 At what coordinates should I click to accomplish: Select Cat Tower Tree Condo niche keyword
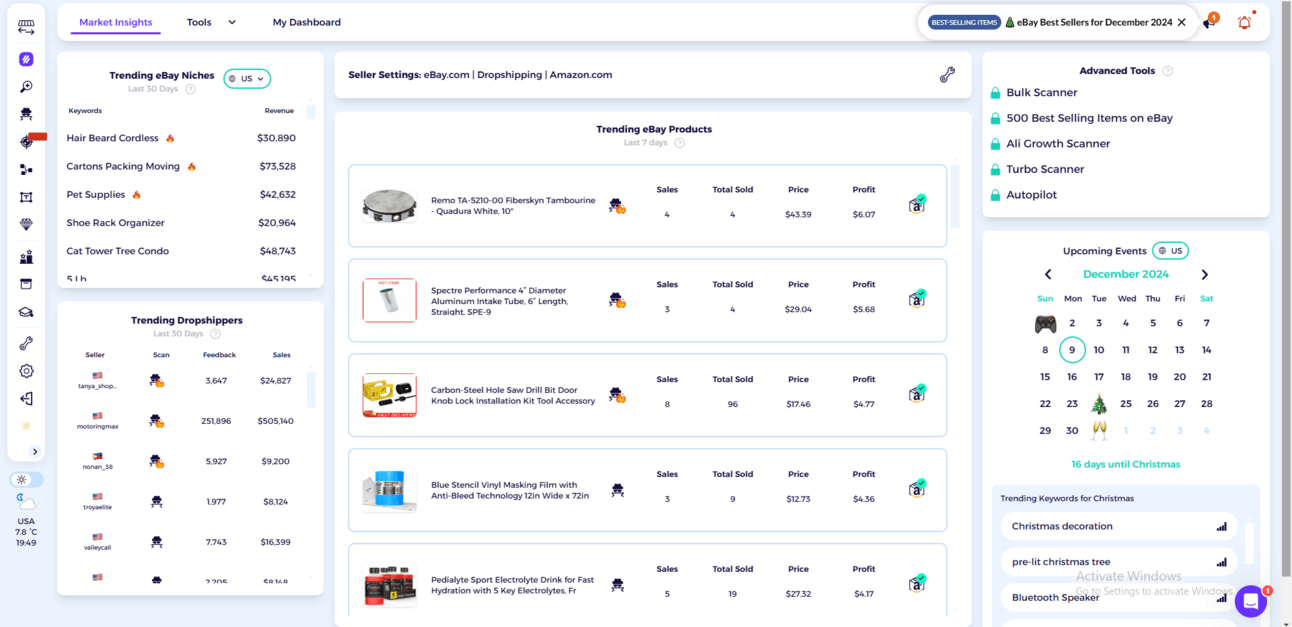tap(118, 251)
